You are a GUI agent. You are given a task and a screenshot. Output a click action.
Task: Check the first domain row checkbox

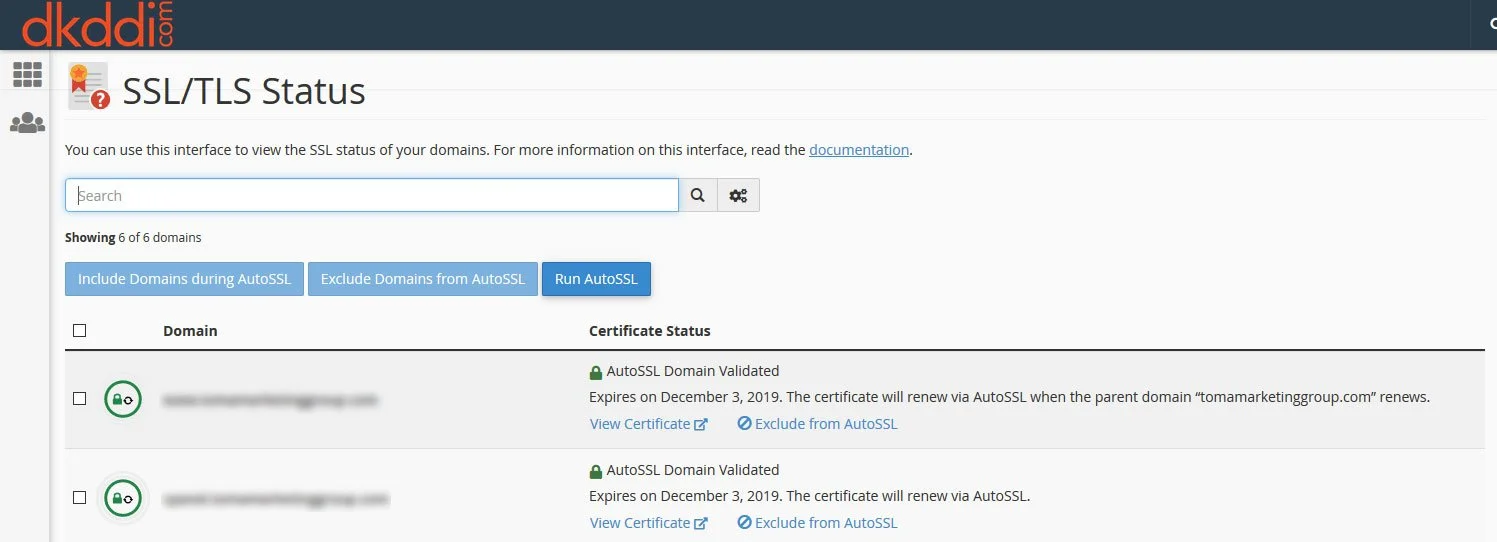click(x=80, y=399)
